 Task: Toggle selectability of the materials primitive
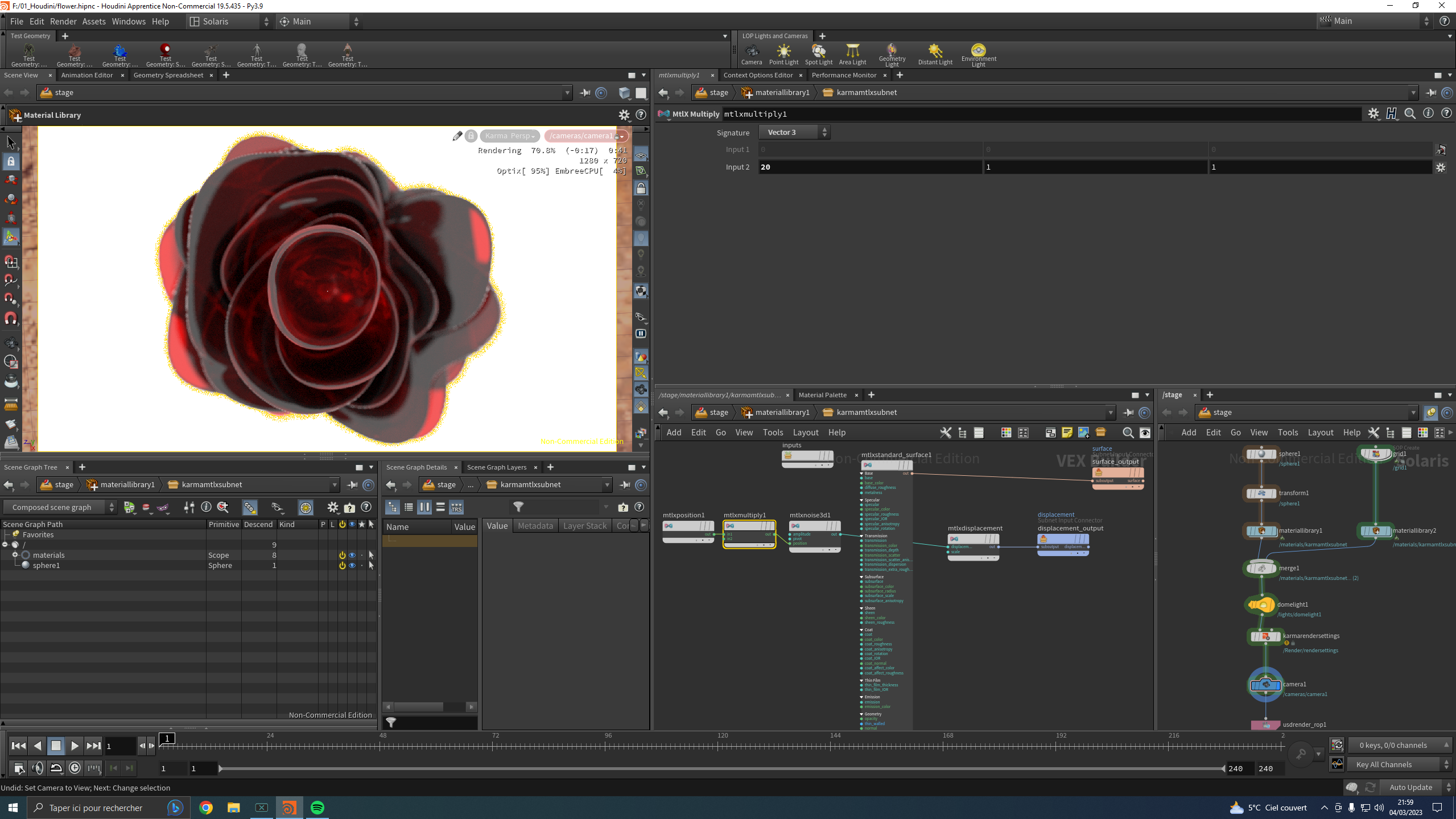(372, 555)
